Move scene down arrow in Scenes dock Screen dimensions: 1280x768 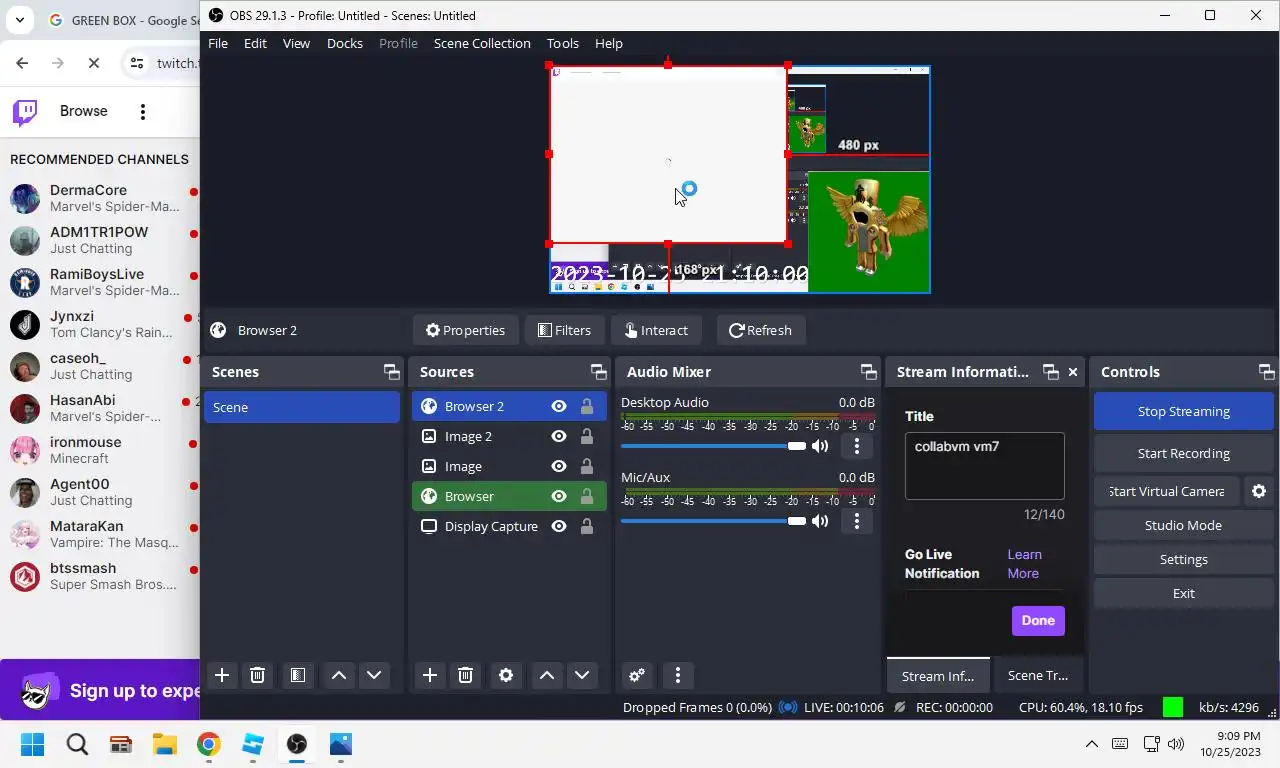click(x=374, y=675)
